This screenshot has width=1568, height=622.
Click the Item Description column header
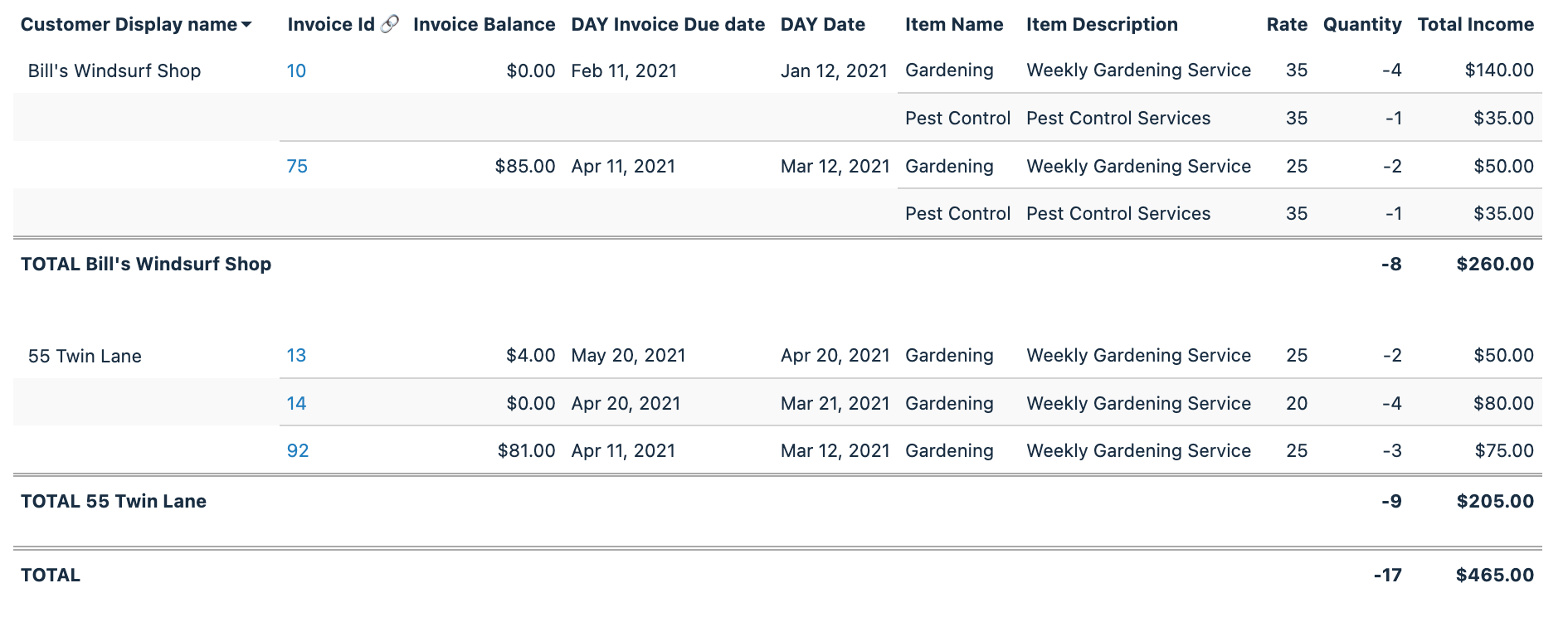click(x=1102, y=25)
